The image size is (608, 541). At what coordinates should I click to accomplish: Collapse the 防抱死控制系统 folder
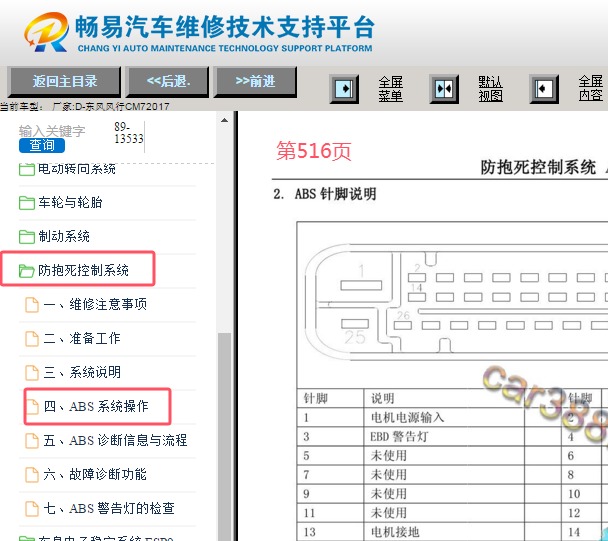coord(83,270)
